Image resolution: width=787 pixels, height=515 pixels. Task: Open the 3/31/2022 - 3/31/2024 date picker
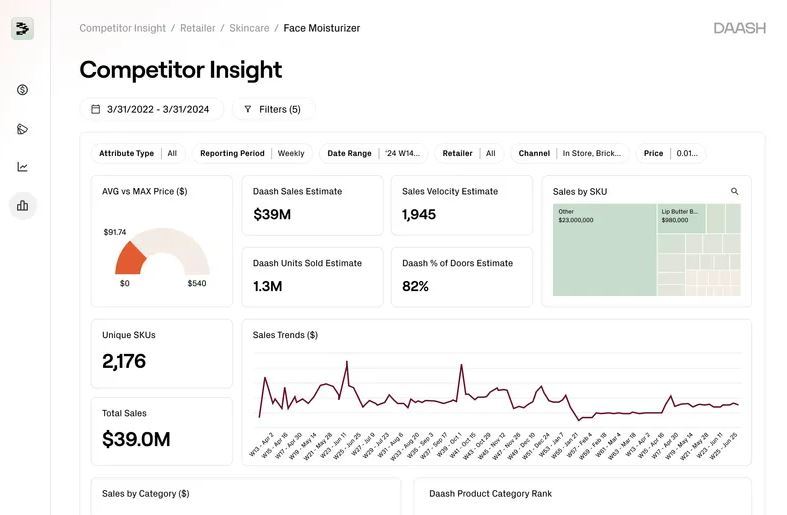(x=152, y=109)
